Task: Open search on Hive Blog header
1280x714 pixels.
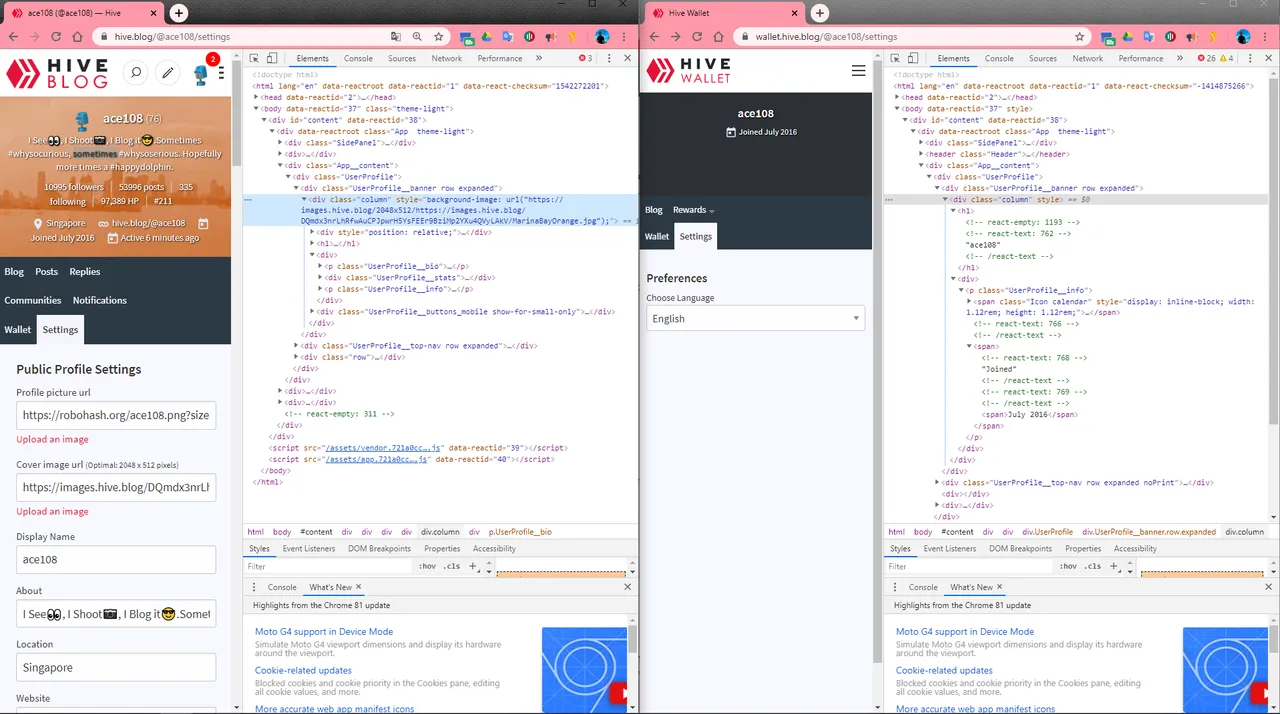Action: point(136,73)
